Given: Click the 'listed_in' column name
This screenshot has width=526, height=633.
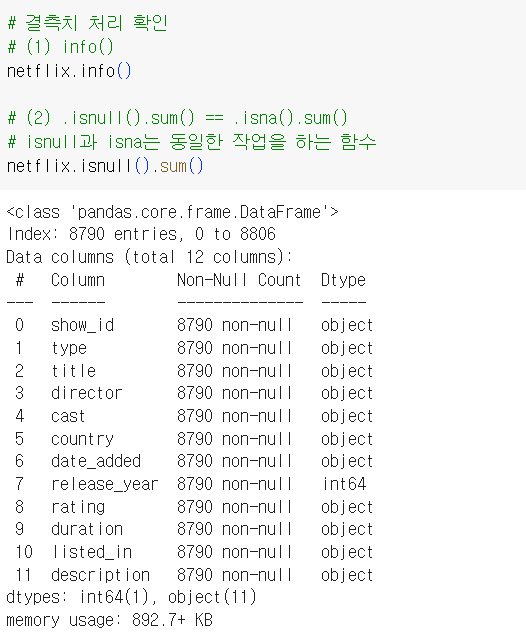Looking at the screenshot, I should pos(92,552).
